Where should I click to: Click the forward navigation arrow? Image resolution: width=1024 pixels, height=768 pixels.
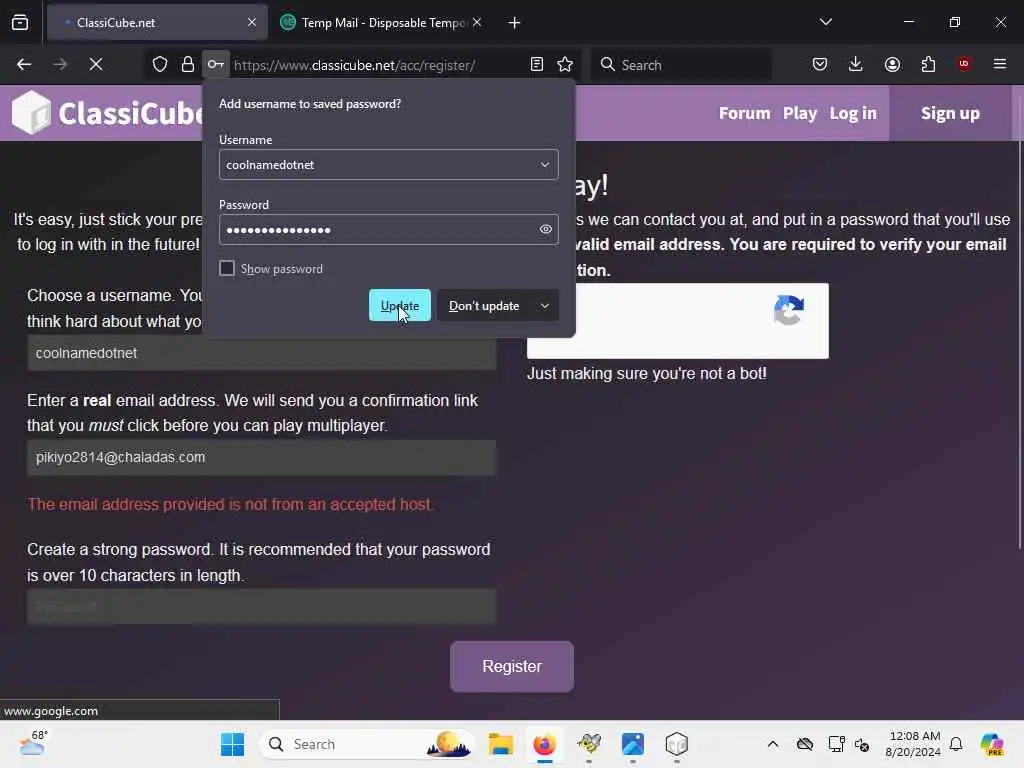tap(60, 64)
